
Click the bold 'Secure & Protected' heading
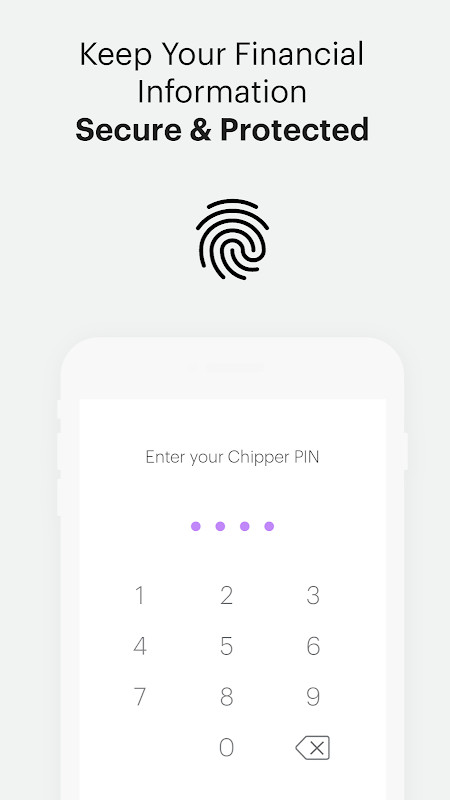click(x=222, y=130)
